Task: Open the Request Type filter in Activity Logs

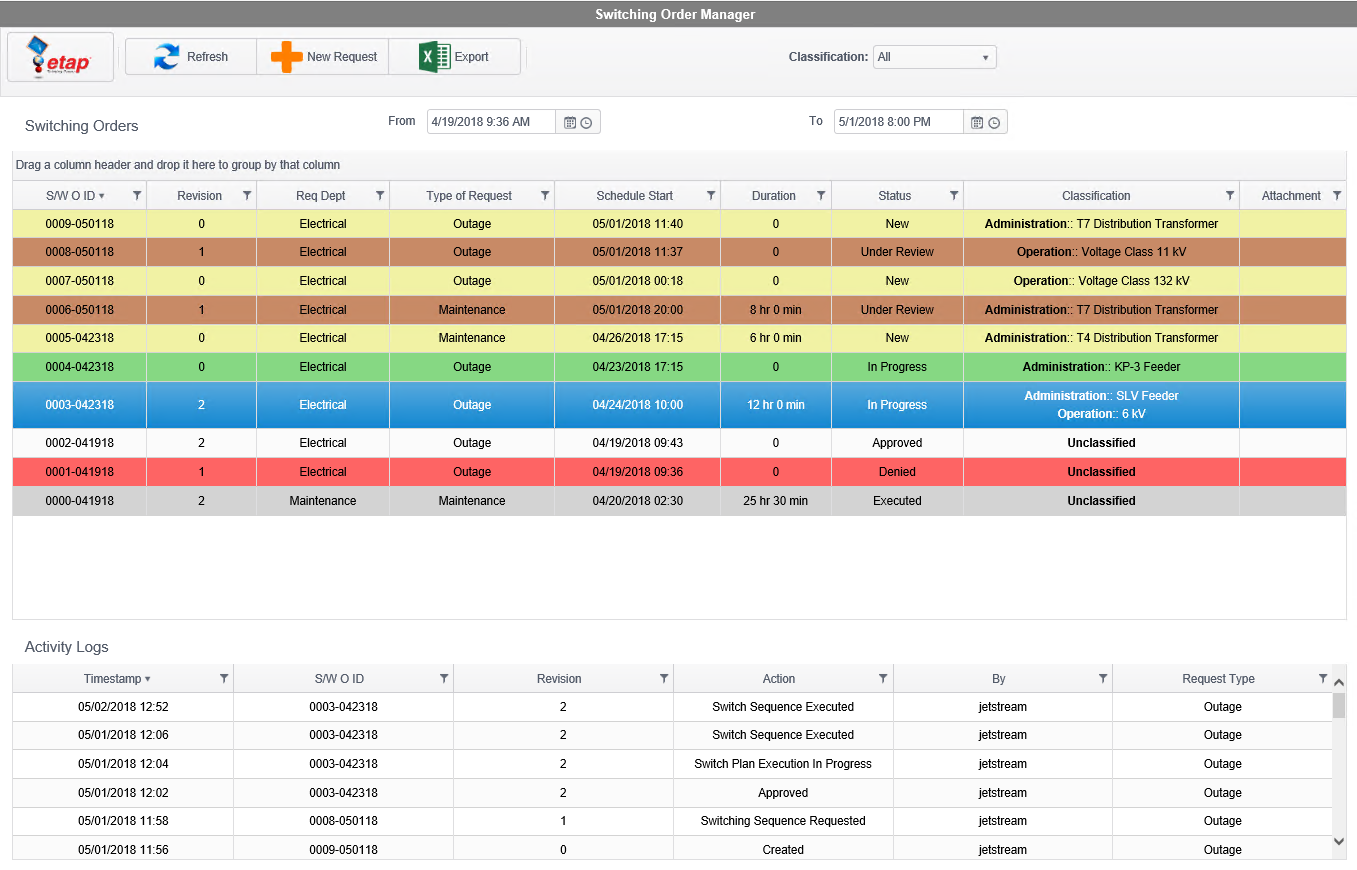Action: 1323,678
